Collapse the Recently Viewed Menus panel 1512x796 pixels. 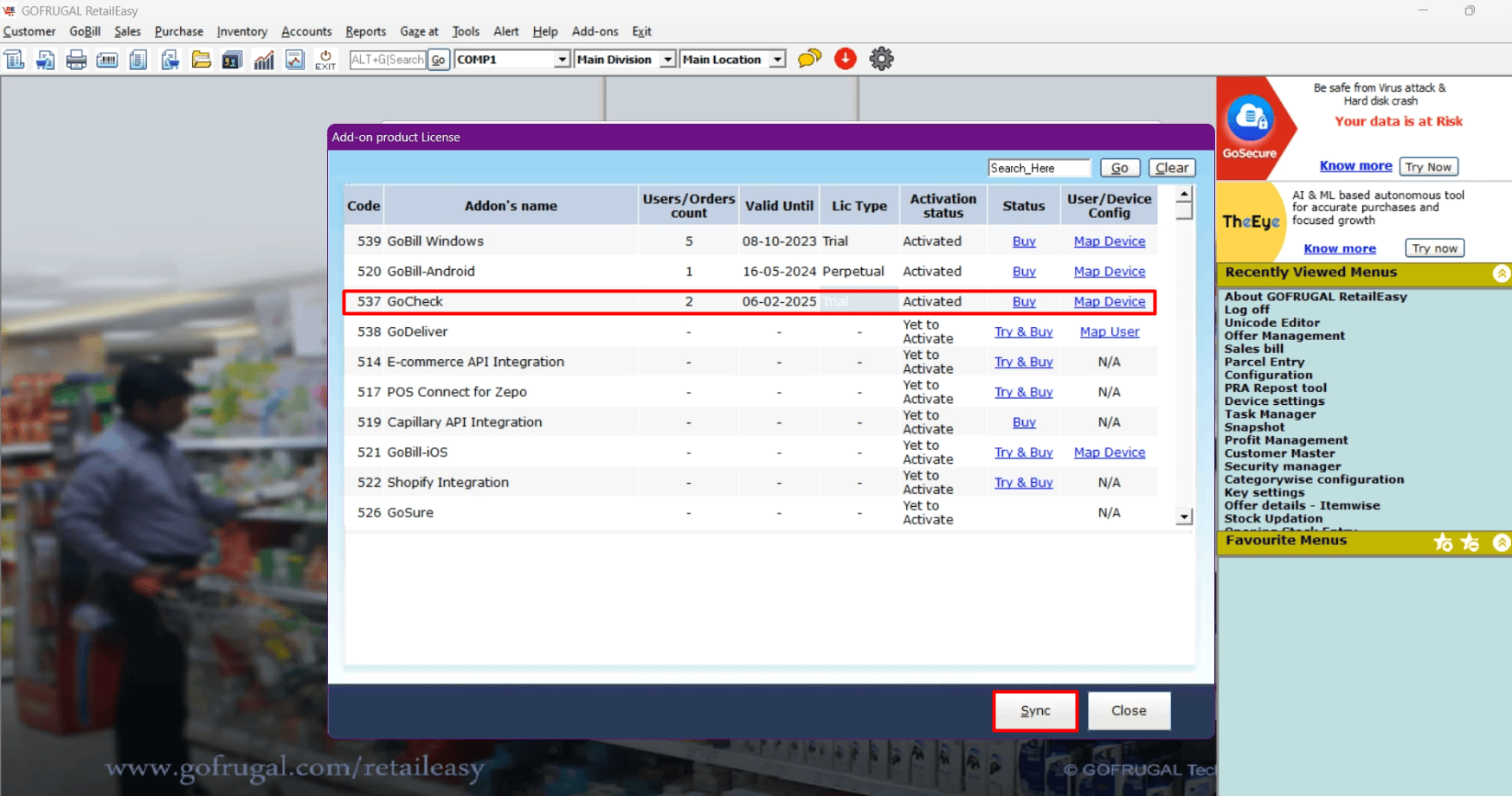pos(1502,273)
